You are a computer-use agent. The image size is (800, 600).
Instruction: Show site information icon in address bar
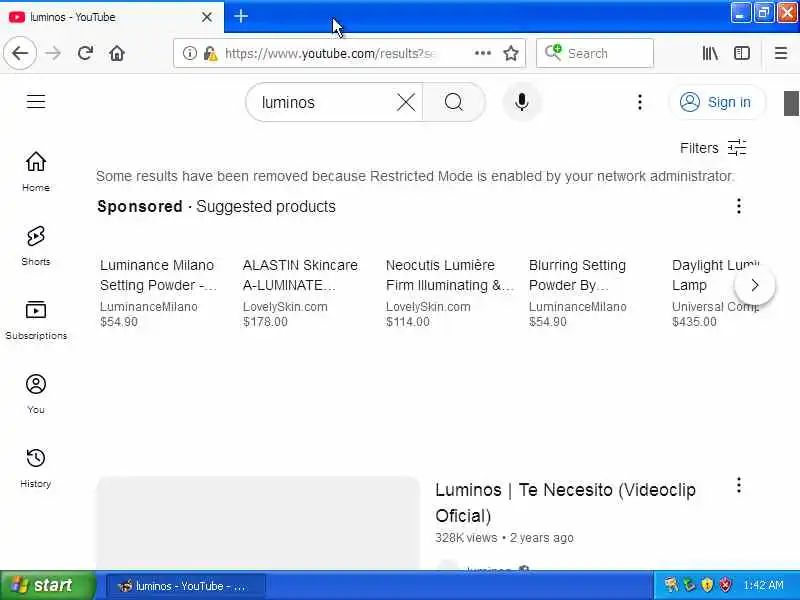[189, 53]
